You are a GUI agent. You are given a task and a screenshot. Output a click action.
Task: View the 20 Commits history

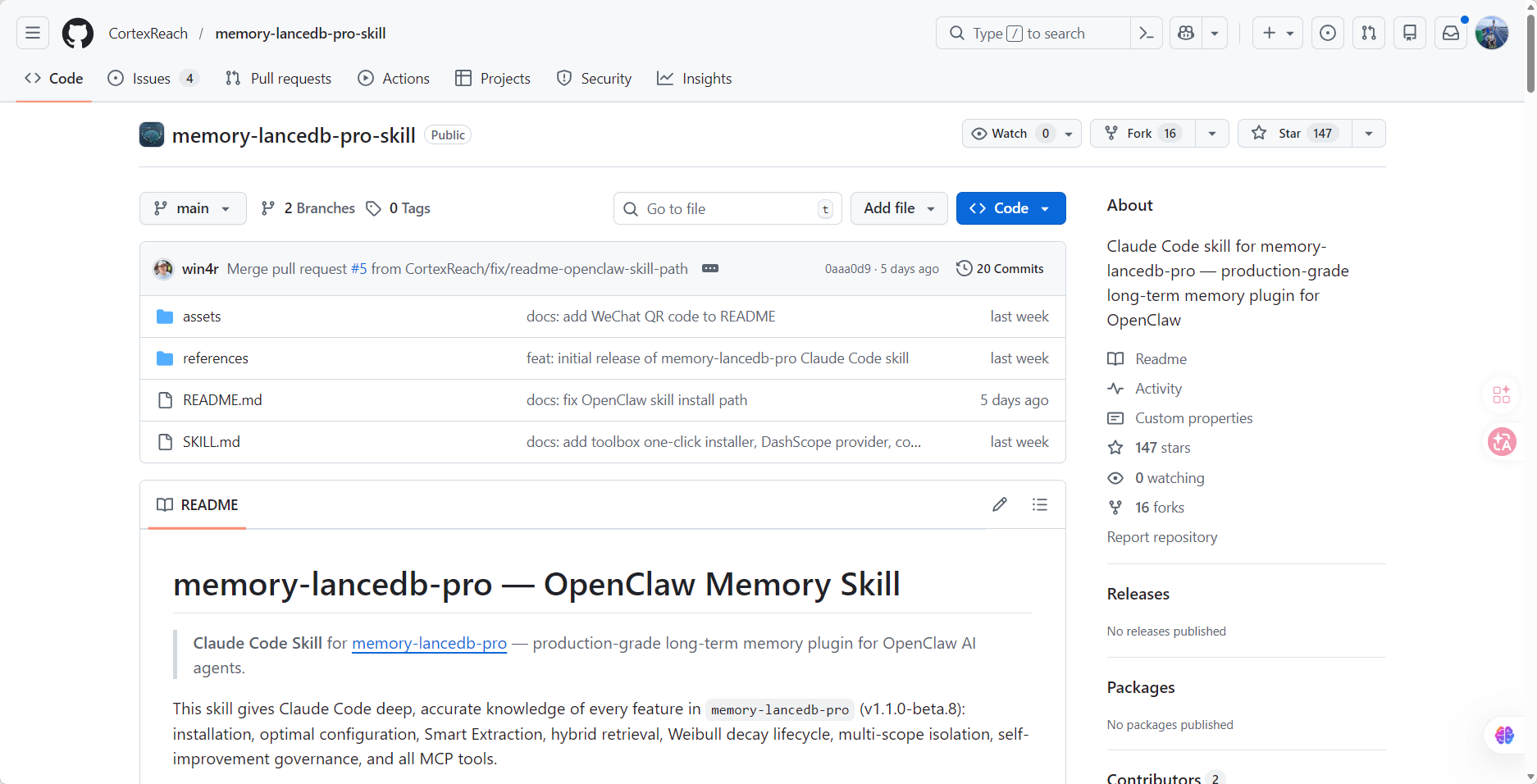coord(1001,269)
